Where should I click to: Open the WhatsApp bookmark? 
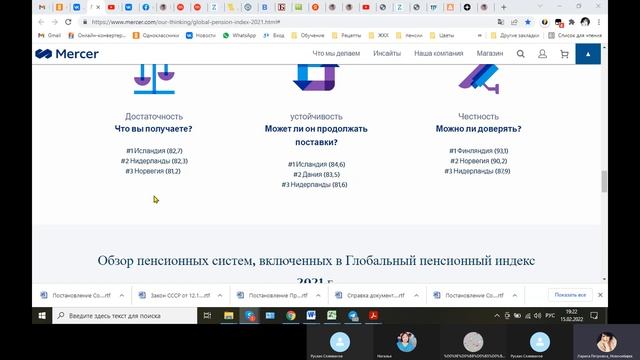click(240, 36)
